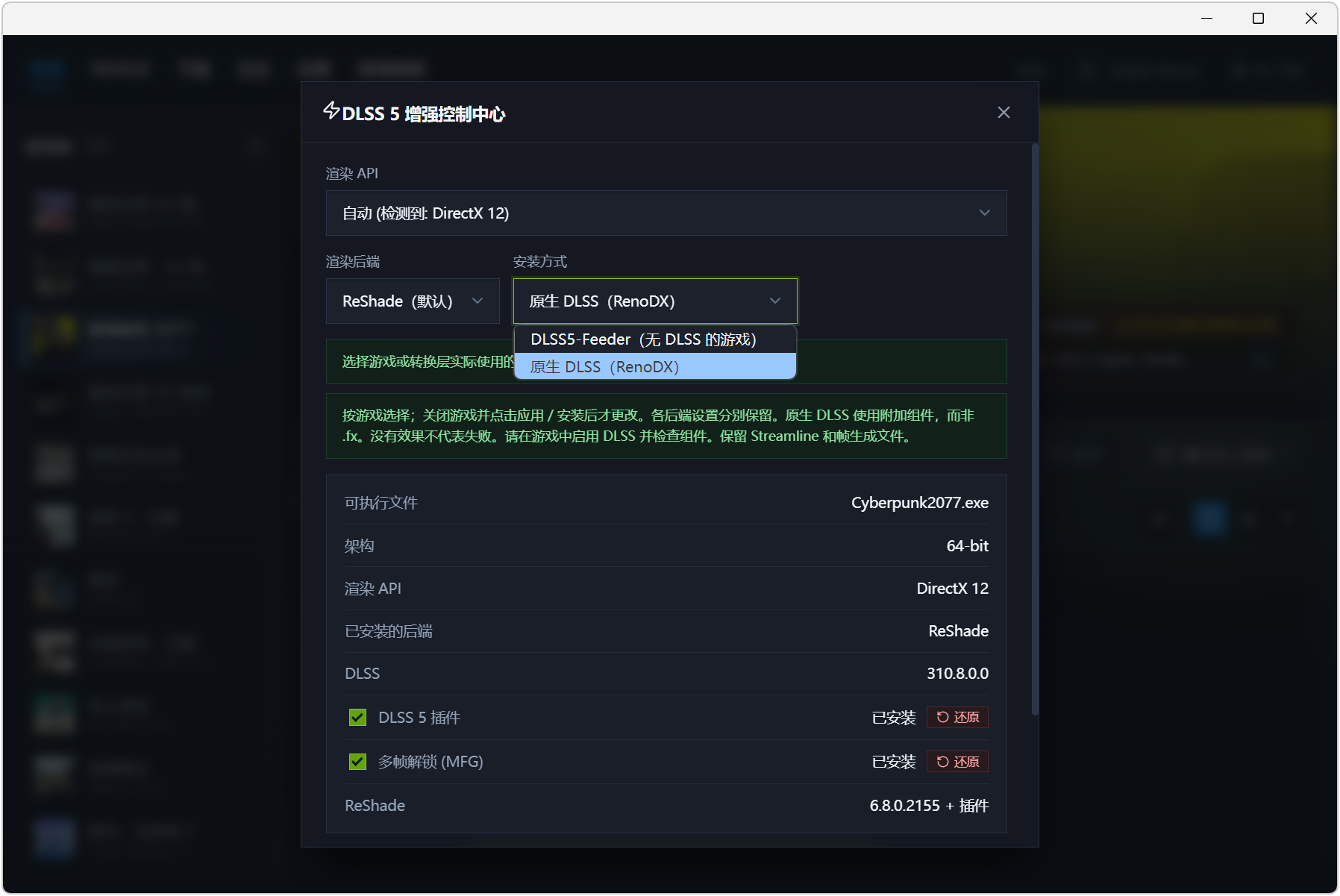Choose 原生 DLSS (RenoDX) list option
Viewport: 1340px width, 896px height.
point(655,366)
